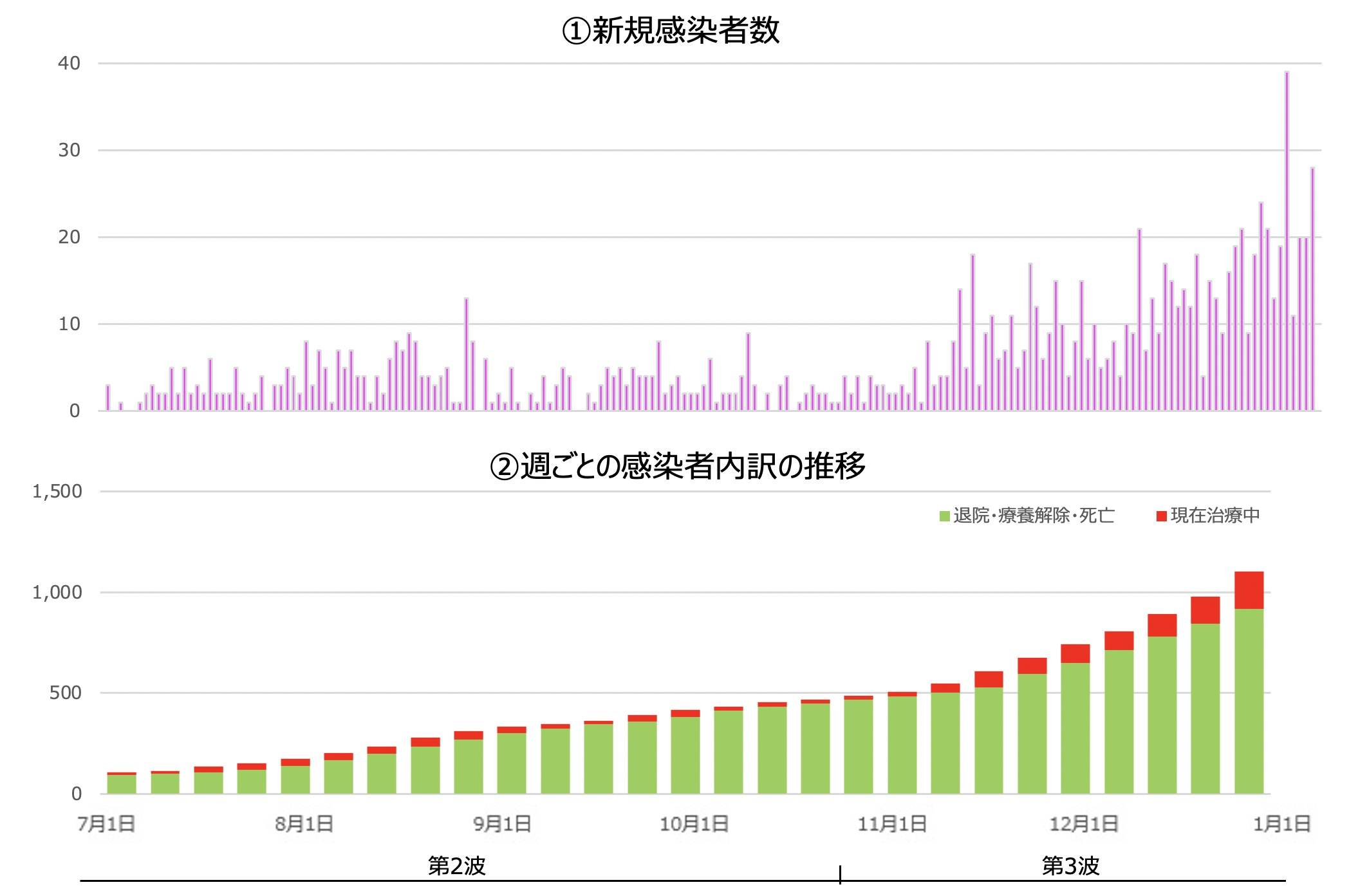1349x896 pixels.
Task: Click the x-axis label 8月1日
Action: (304, 824)
